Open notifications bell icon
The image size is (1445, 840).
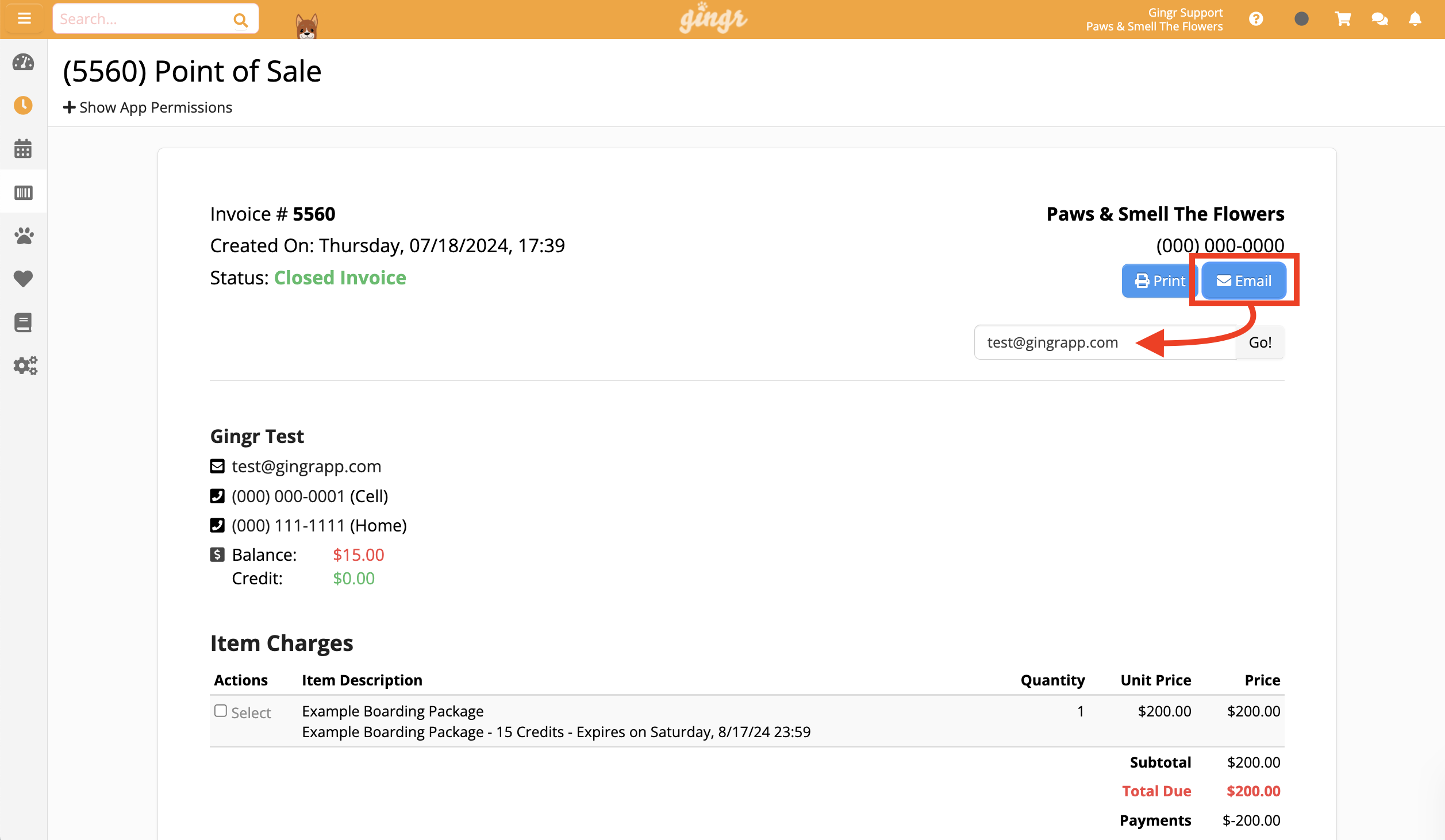pyautogui.click(x=1415, y=19)
